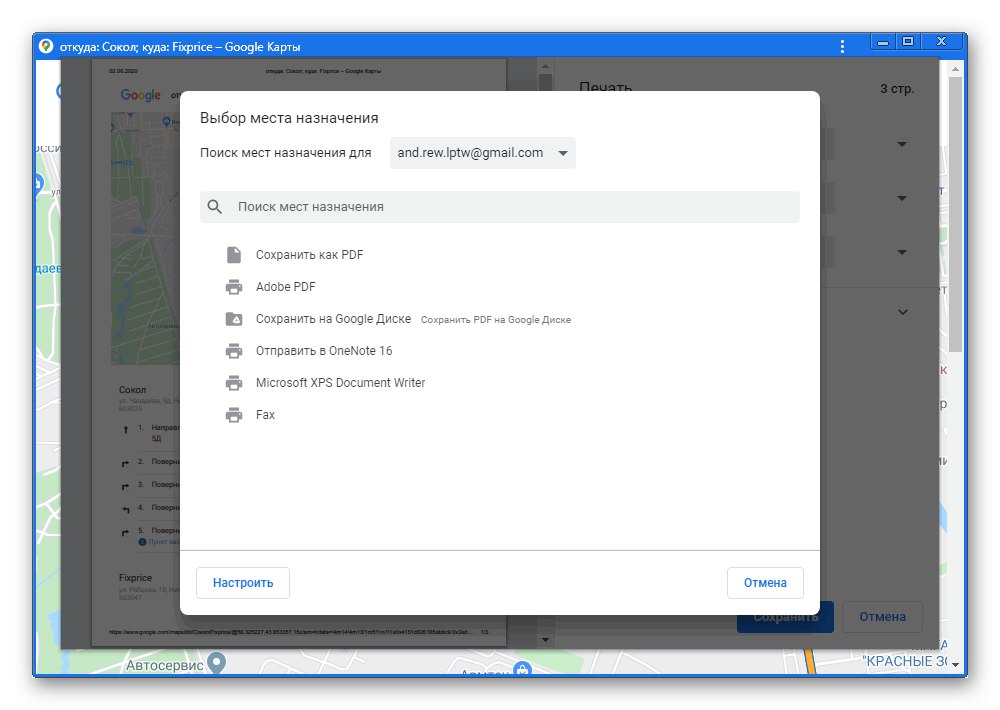The height and width of the screenshot is (710, 1000).
Task: Open the third dropdown arrow in print panel
Action: (x=902, y=253)
